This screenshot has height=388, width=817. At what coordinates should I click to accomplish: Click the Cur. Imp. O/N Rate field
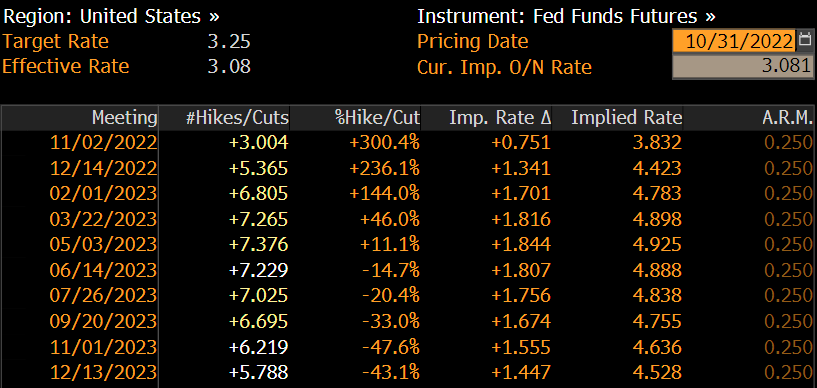pos(743,67)
